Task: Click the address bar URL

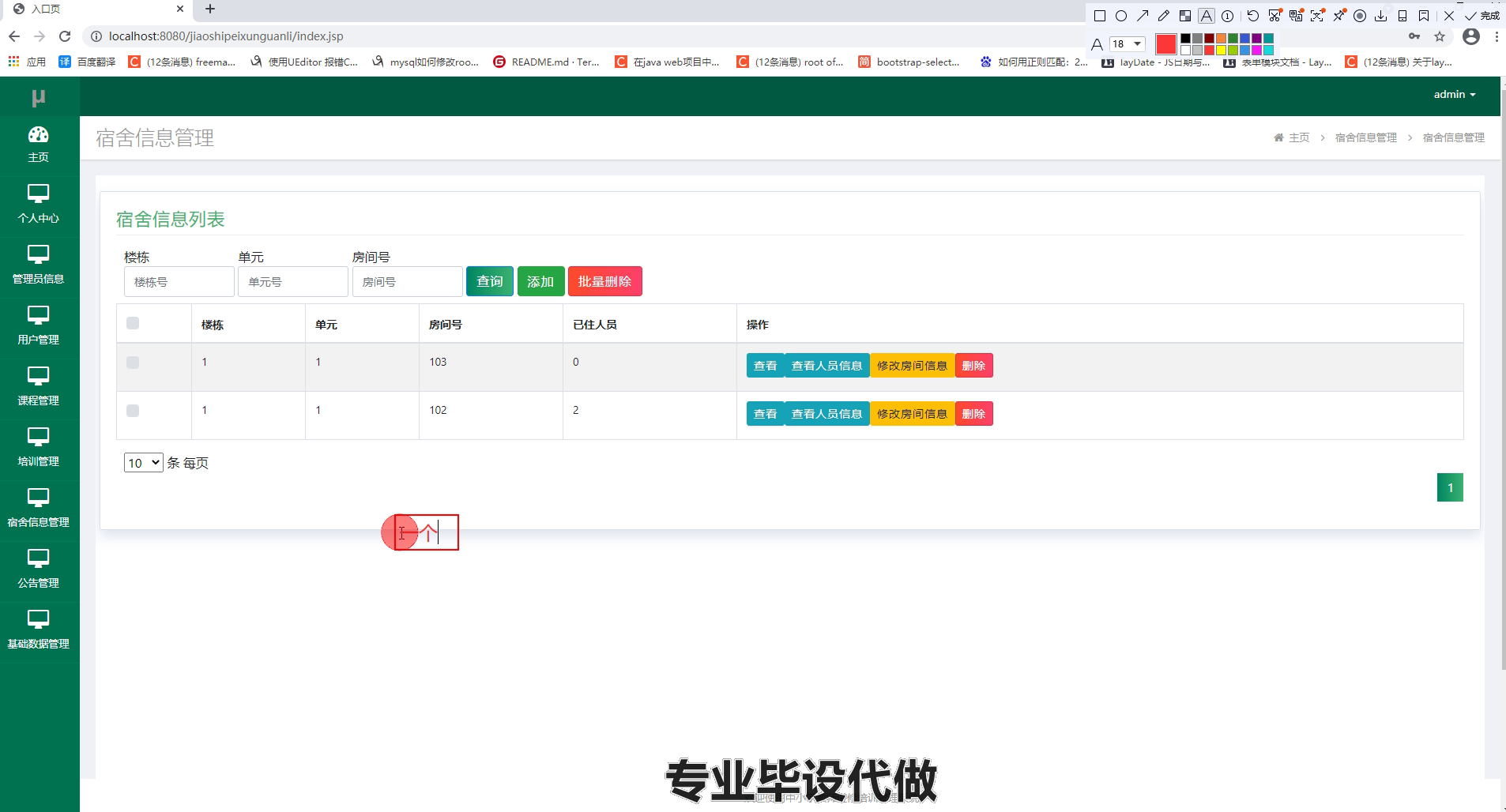Action: tap(226, 36)
